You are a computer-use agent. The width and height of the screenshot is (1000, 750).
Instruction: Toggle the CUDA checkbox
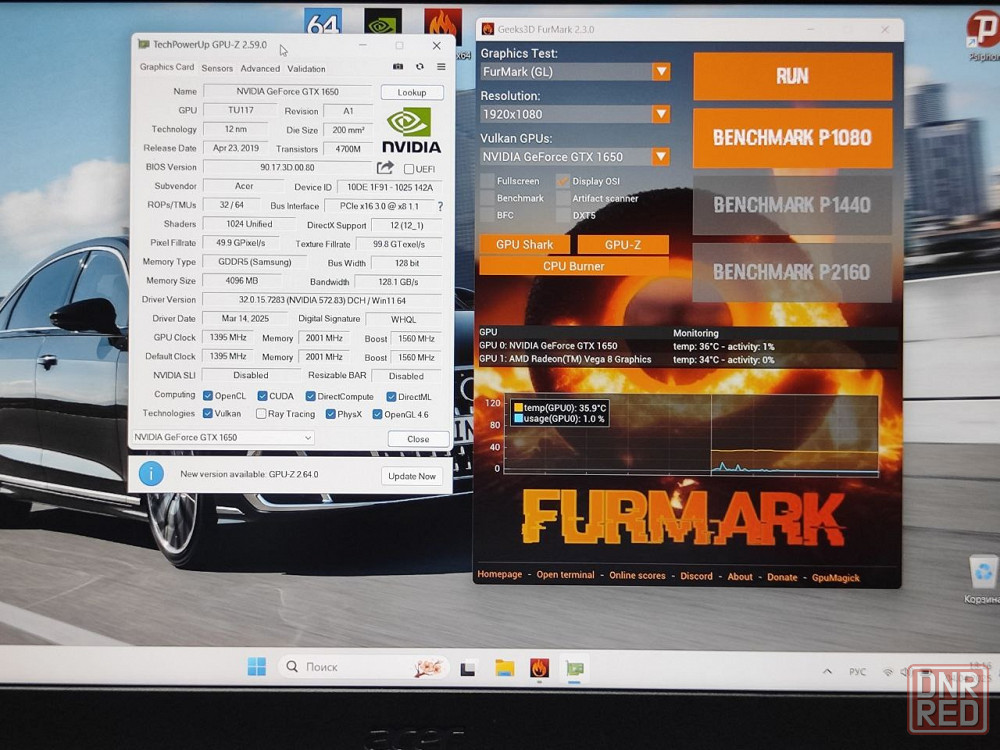pos(262,396)
